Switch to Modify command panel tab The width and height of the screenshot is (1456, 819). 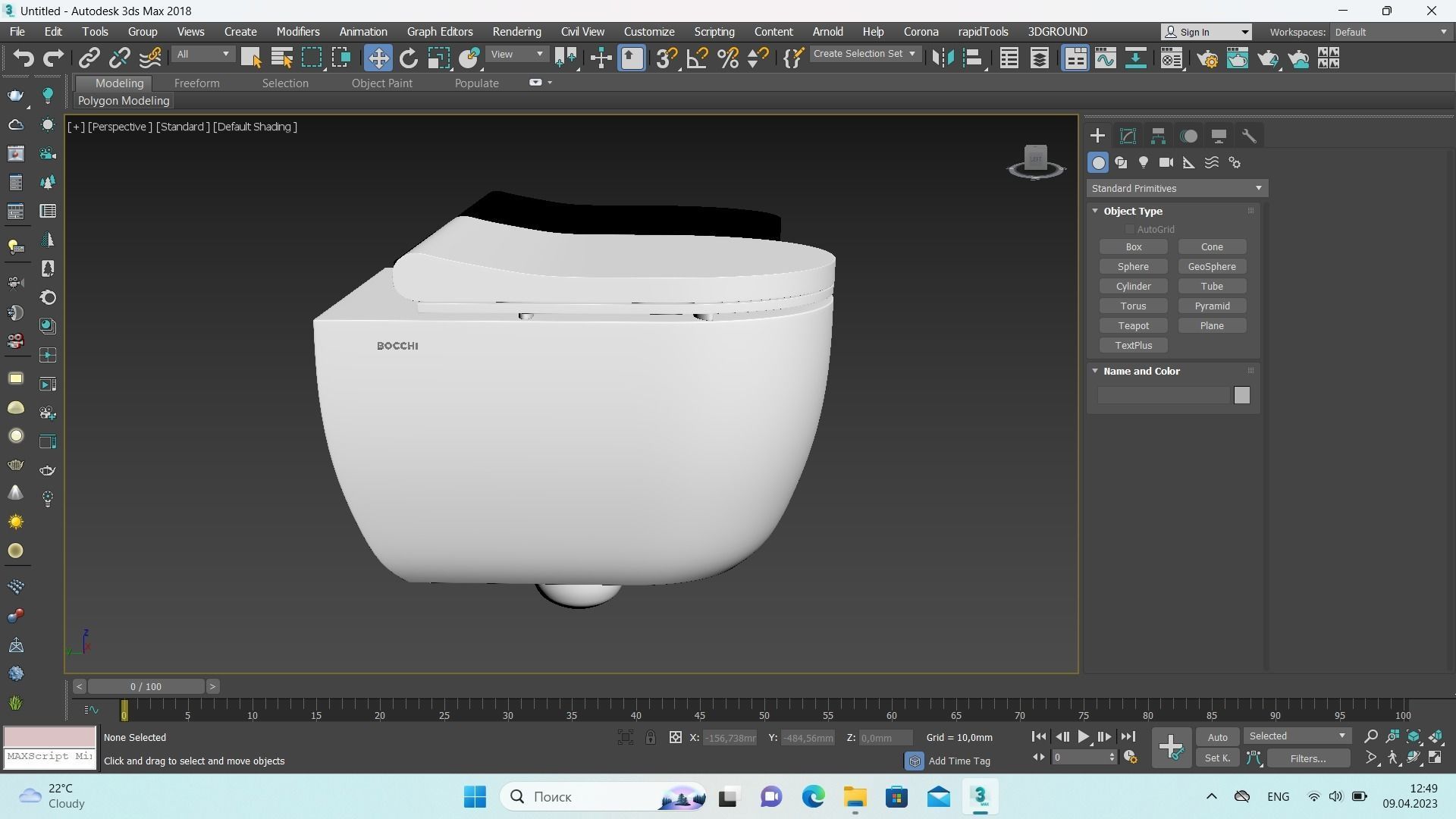click(x=1128, y=136)
